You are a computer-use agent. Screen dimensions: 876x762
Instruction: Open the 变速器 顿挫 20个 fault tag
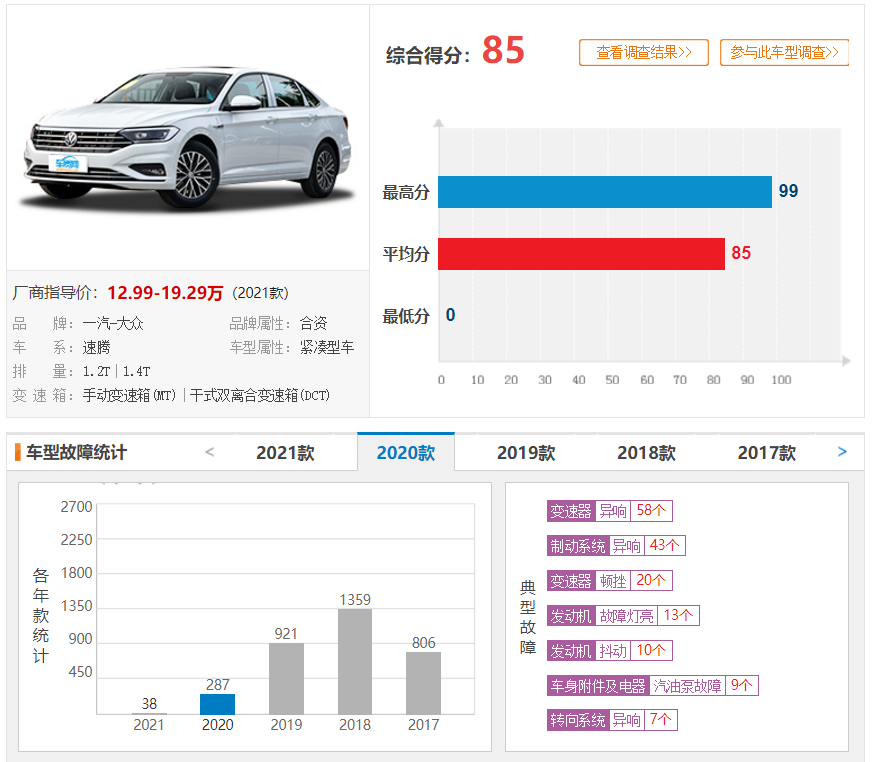click(610, 580)
